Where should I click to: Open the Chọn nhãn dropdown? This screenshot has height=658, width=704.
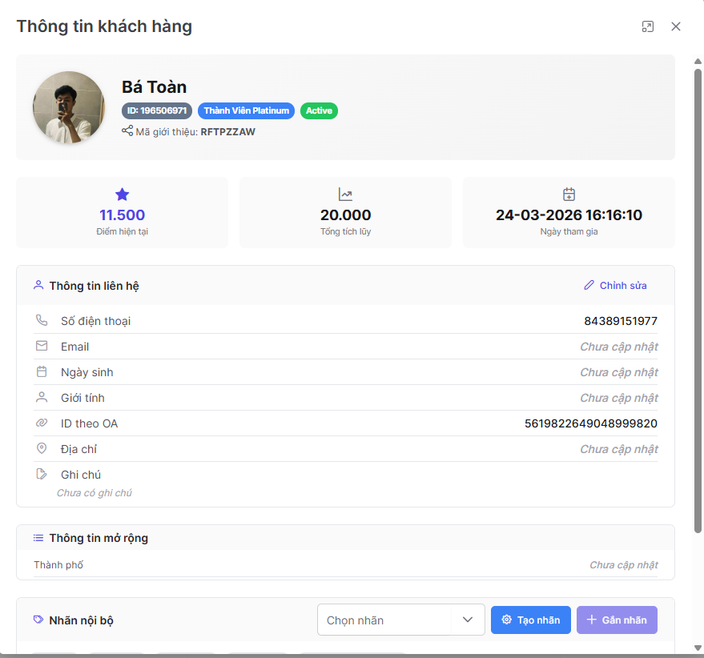401,620
